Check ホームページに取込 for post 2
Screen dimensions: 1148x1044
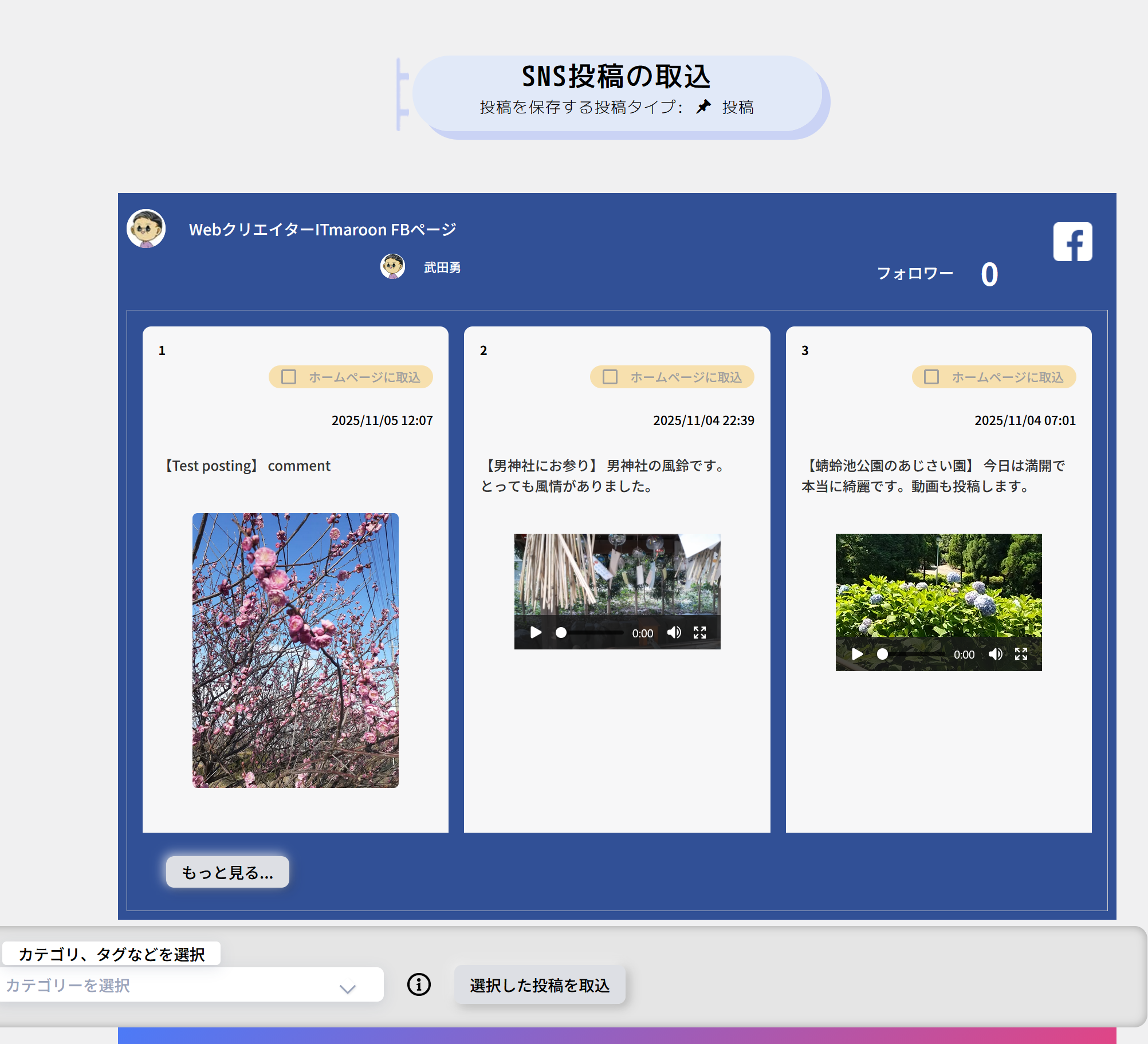[x=610, y=377]
